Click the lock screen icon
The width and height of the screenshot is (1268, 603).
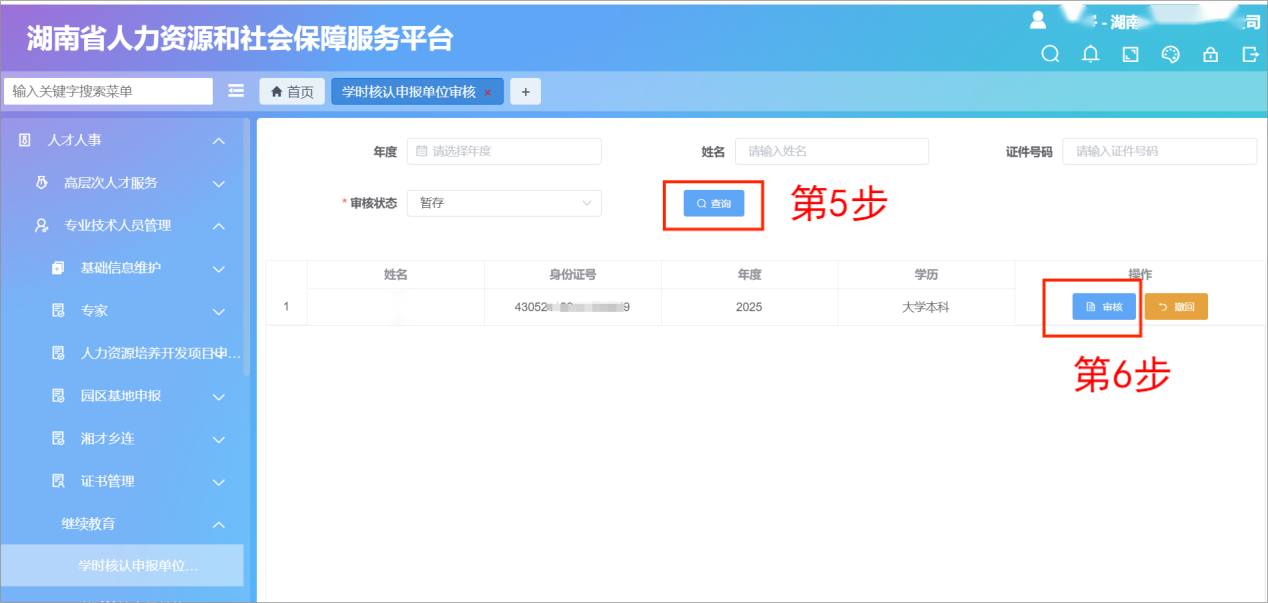tap(1210, 55)
